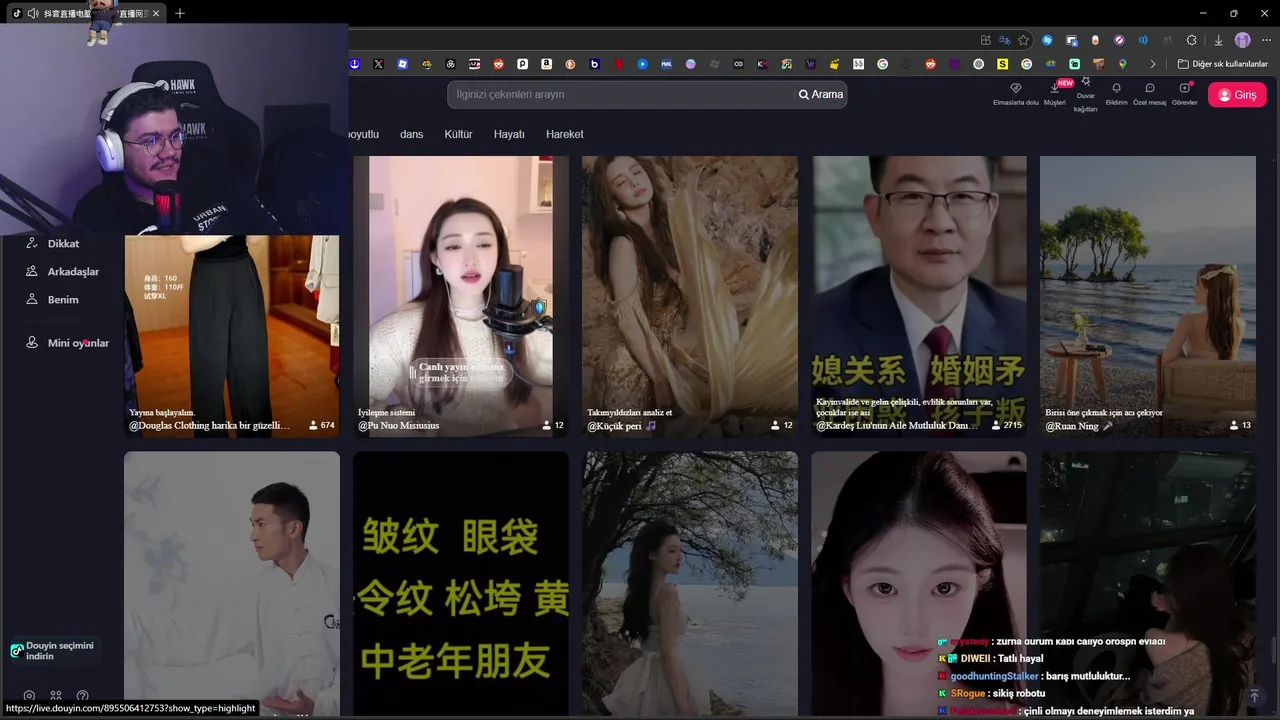Open @Pu Nuo Misiusius streamer link
Image resolution: width=1280 pixels, height=720 pixels.
(x=399, y=425)
